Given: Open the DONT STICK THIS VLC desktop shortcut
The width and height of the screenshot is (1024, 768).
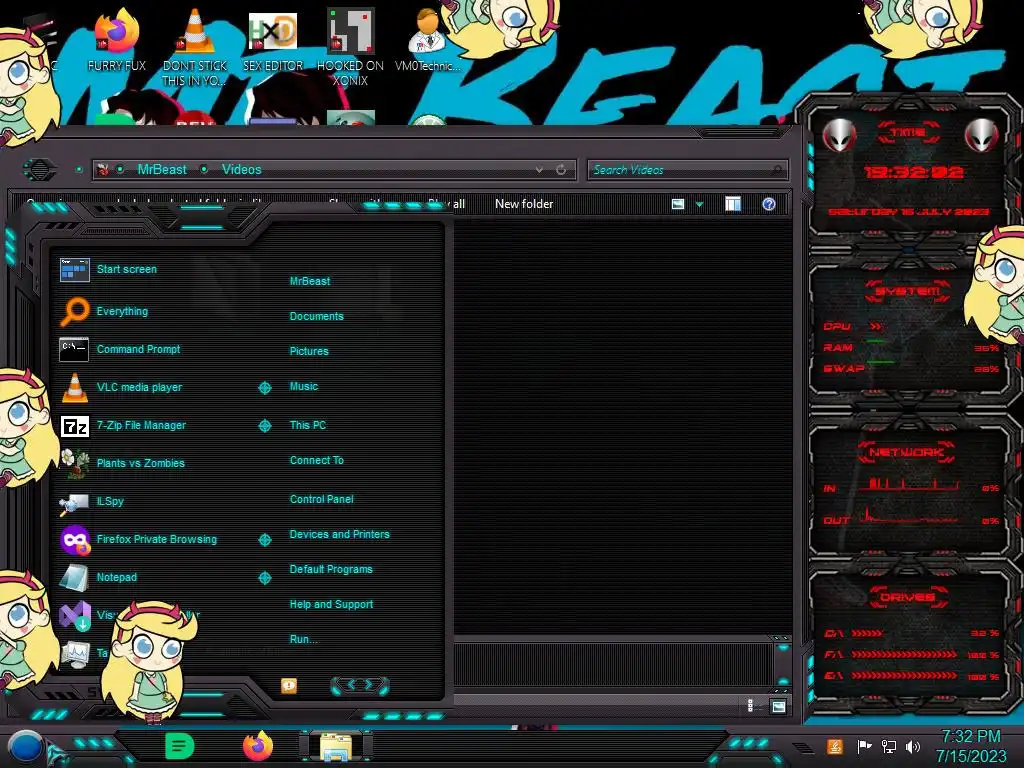Looking at the screenshot, I should [x=195, y=47].
